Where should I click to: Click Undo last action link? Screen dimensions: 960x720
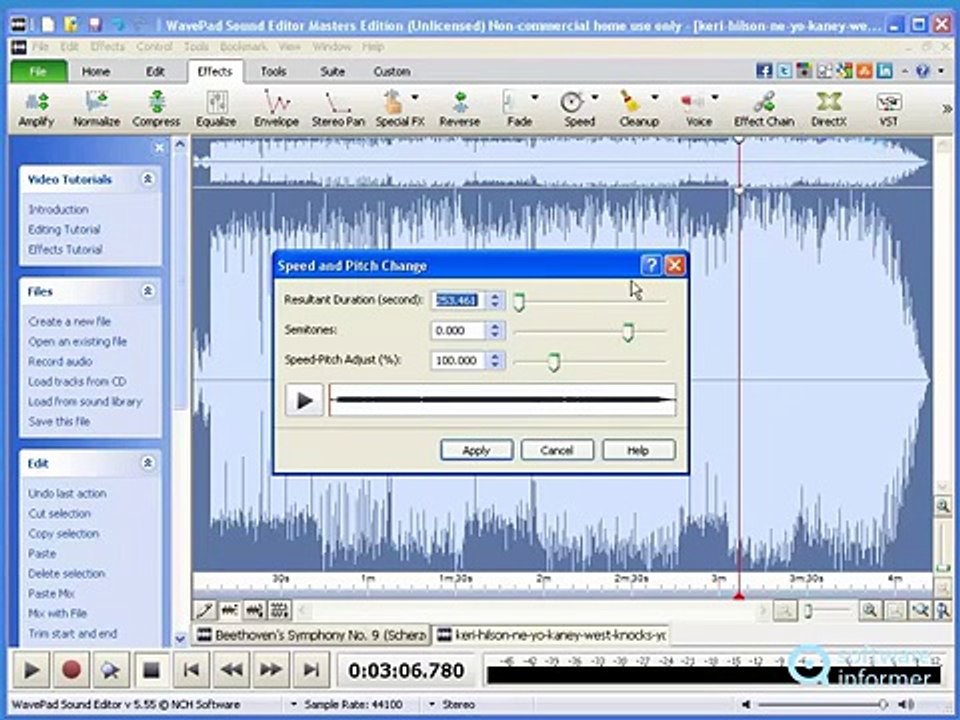point(67,493)
